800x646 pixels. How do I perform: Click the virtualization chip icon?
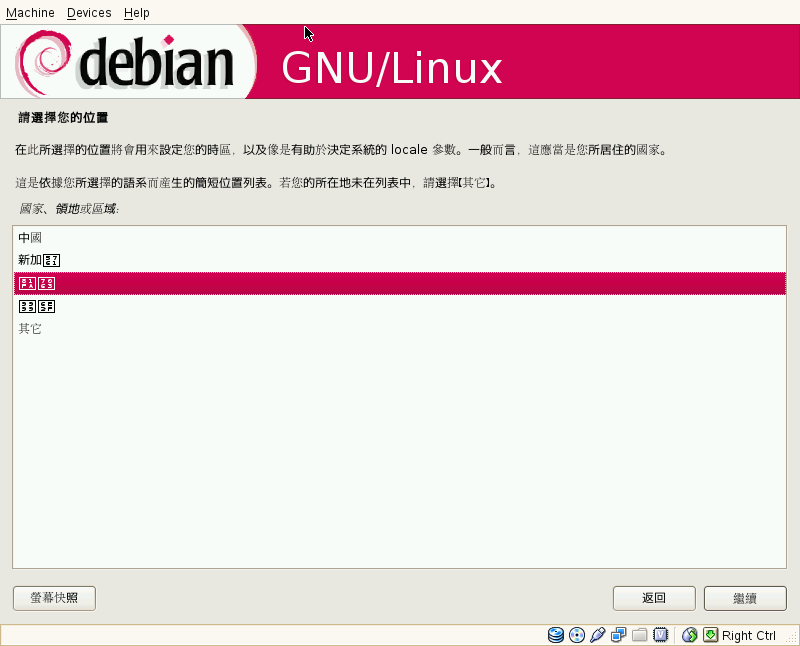pyautogui.click(x=660, y=635)
